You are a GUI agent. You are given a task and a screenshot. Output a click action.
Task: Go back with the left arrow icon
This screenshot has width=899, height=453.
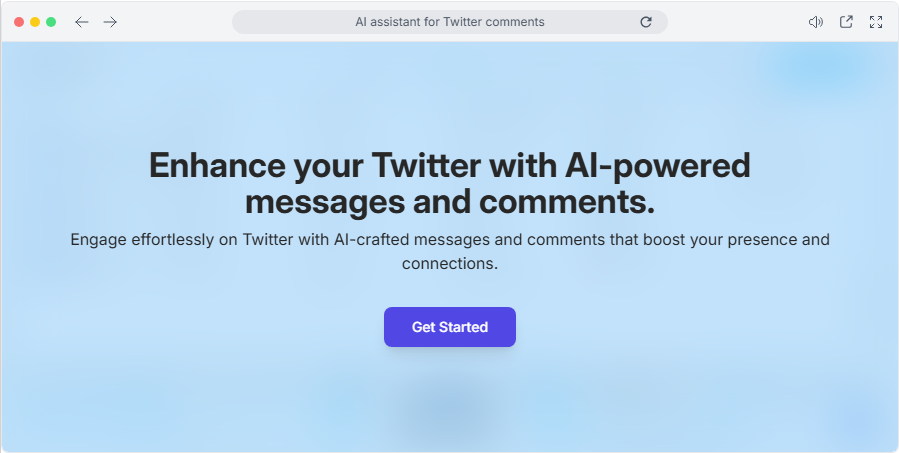[x=82, y=22]
